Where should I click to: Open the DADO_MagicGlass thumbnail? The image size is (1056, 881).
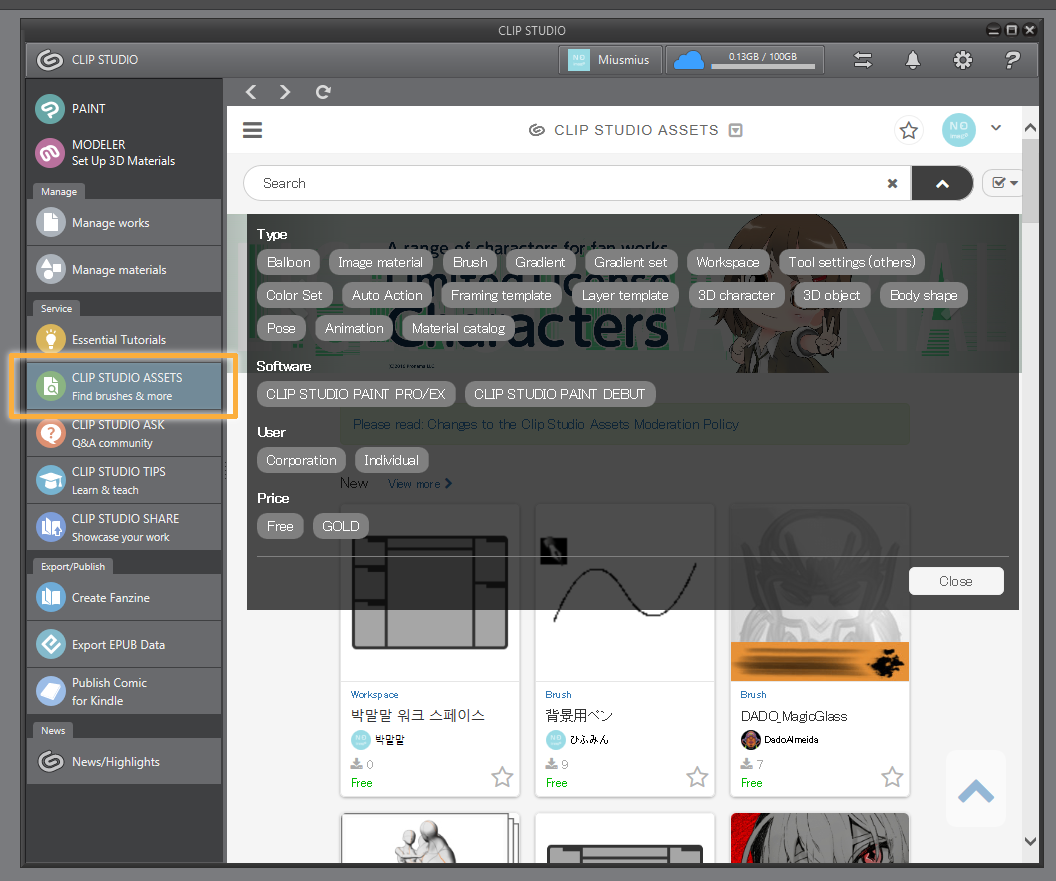click(x=820, y=593)
